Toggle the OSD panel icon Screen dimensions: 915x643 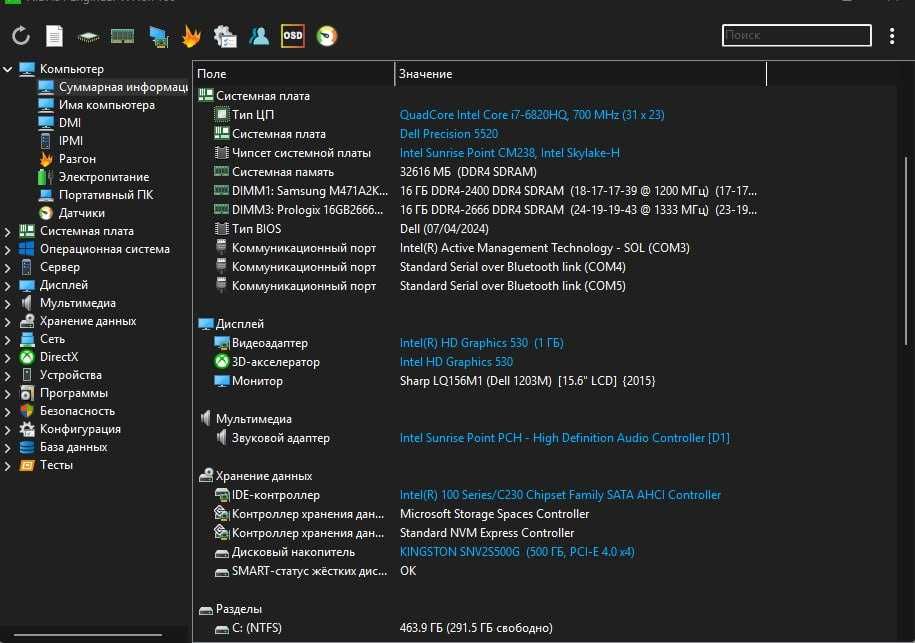tap(292, 36)
